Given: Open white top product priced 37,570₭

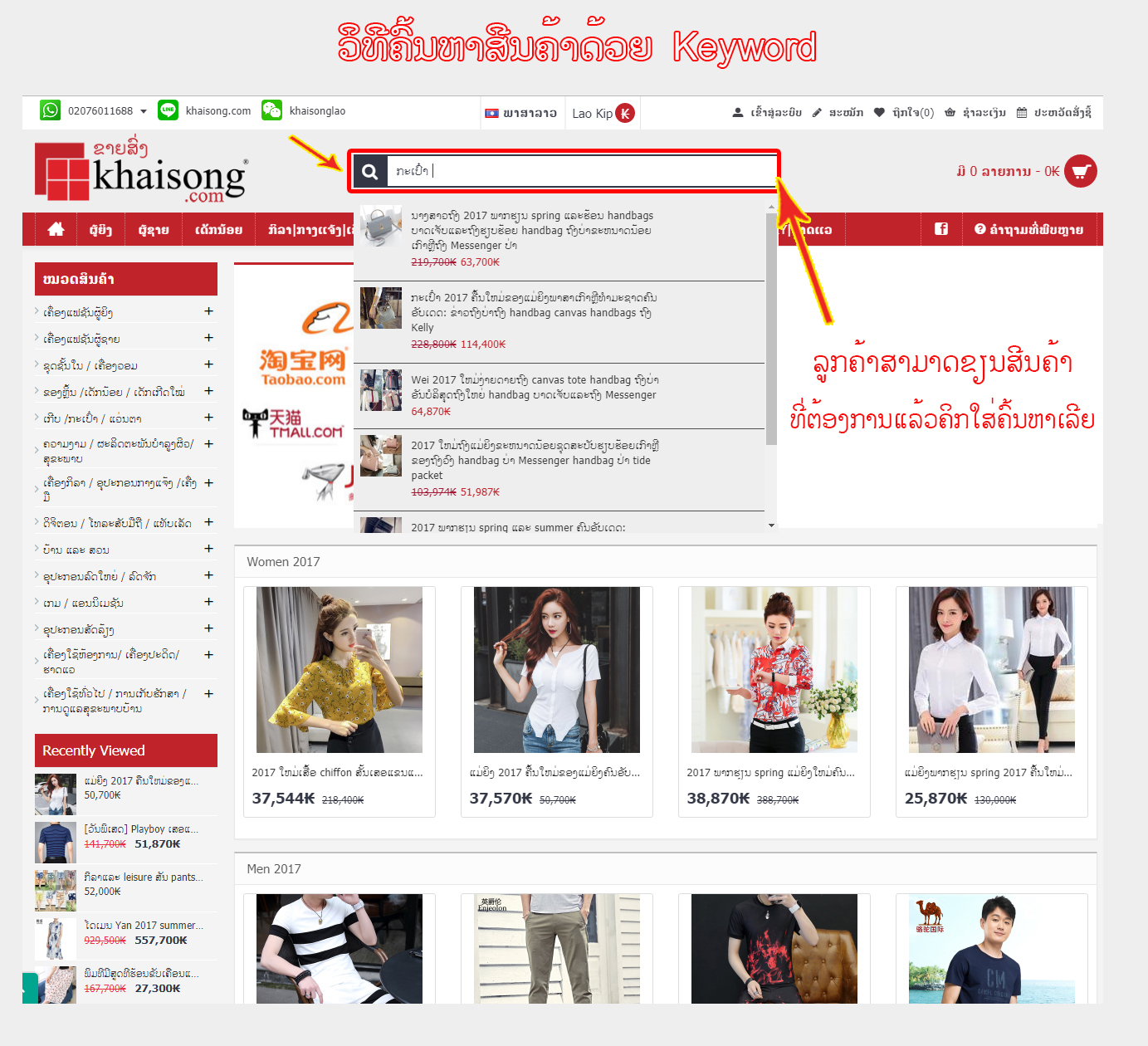Looking at the screenshot, I should [x=557, y=701].
